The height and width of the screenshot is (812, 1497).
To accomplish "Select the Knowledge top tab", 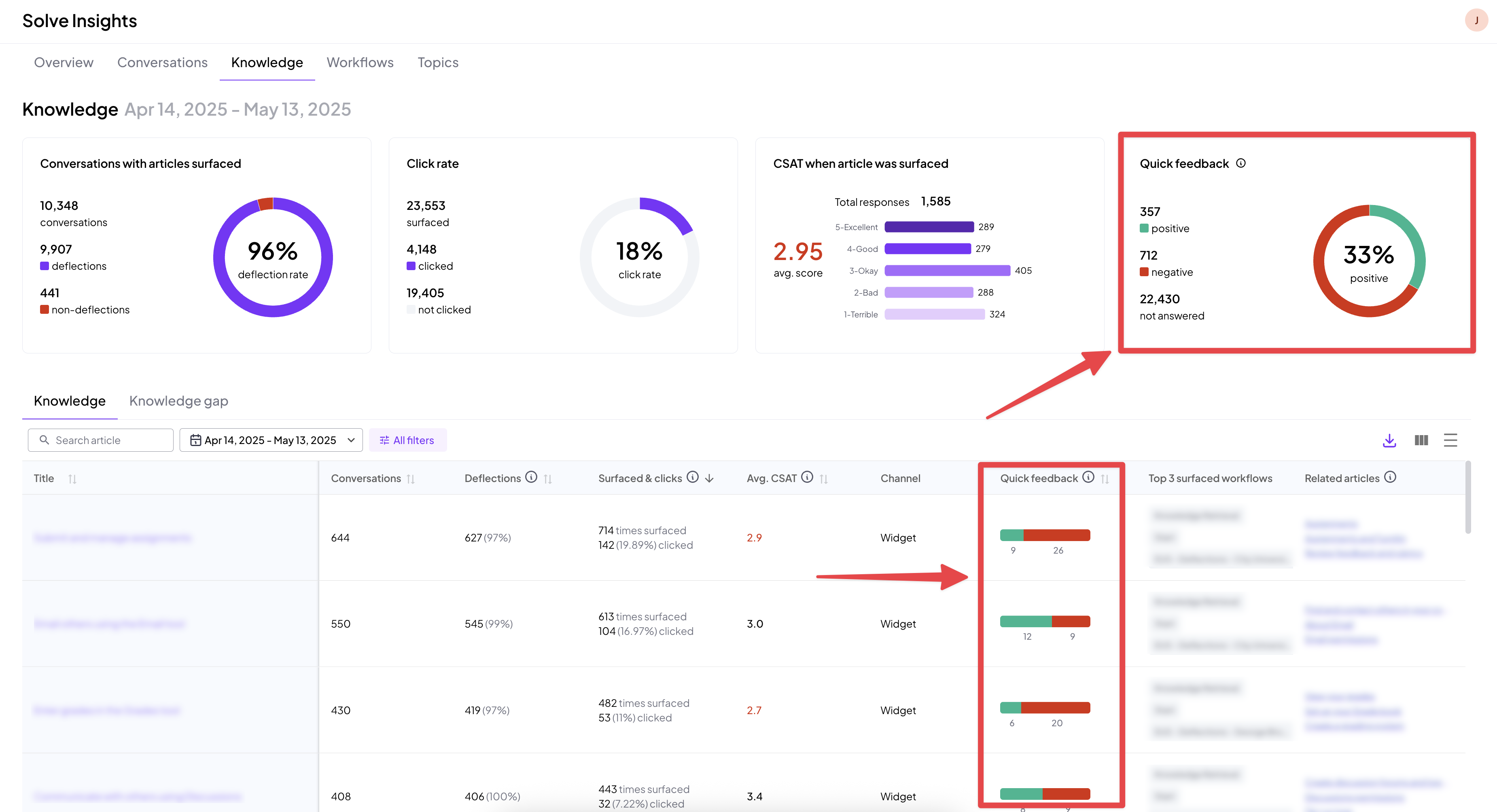I will coord(267,62).
